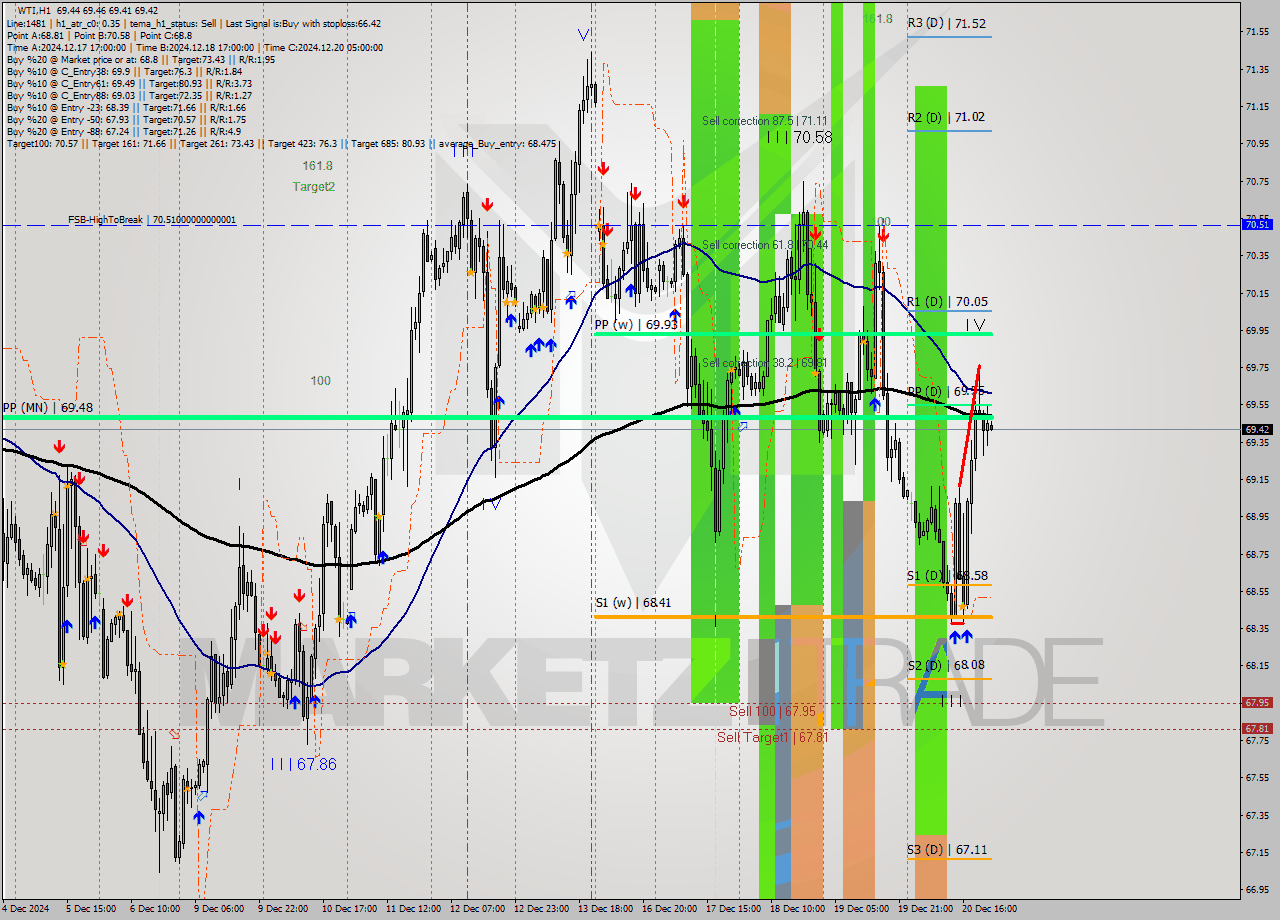Viewport: 1280px width, 920px height.
Task: Select the 'Sell 100 | 67.95' target label
Action: click(x=772, y=711)
